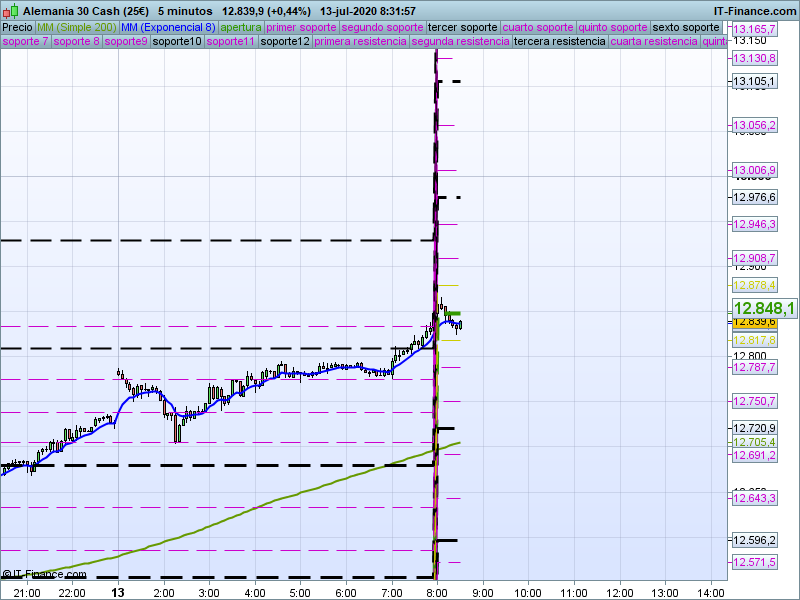Click the 12.691,2 price level tag
Viewport: 800px width, 600px height.
click(754, 455)
